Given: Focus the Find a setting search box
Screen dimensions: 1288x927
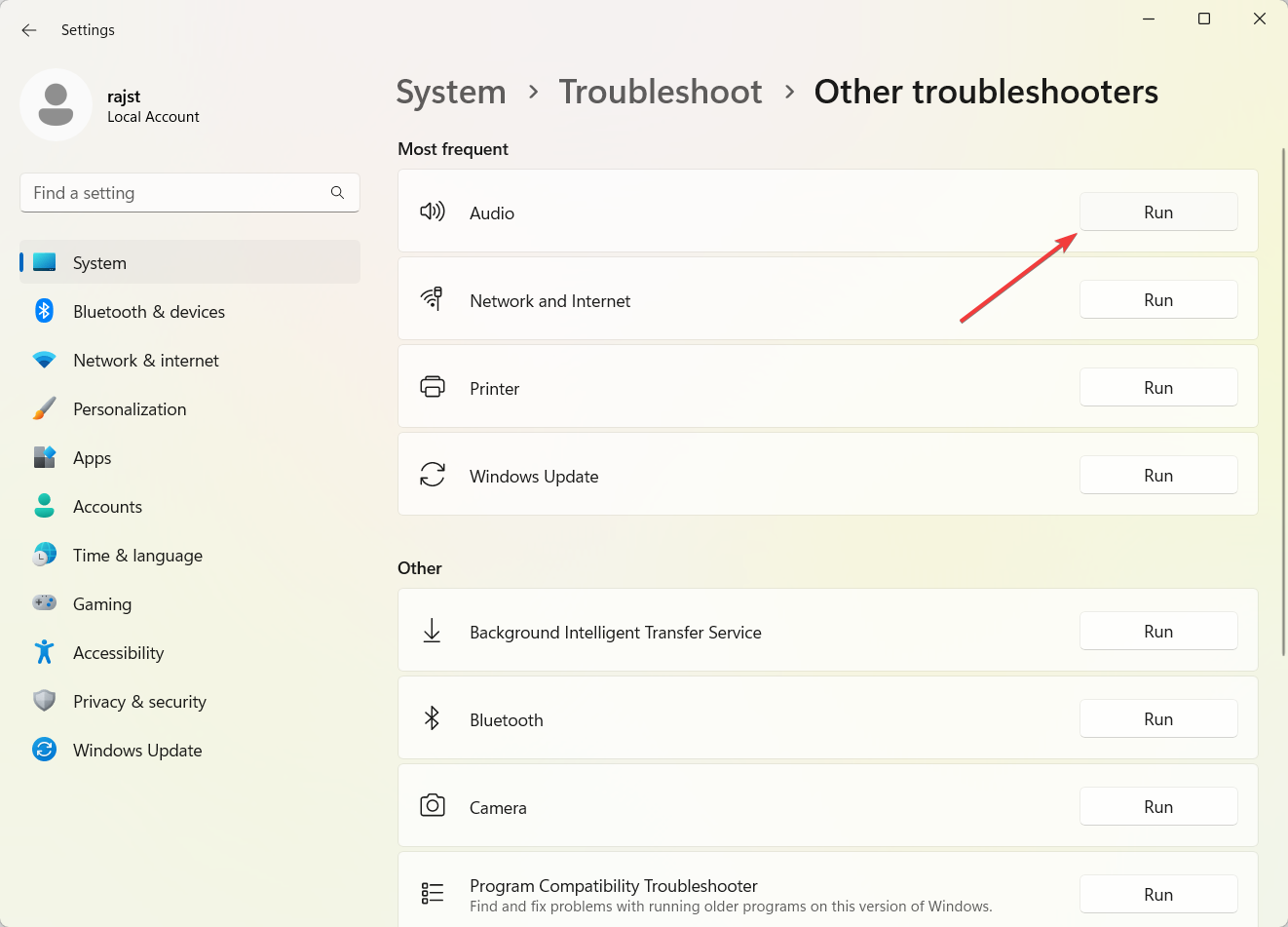Looking at the screenshot, I should 175,193.
